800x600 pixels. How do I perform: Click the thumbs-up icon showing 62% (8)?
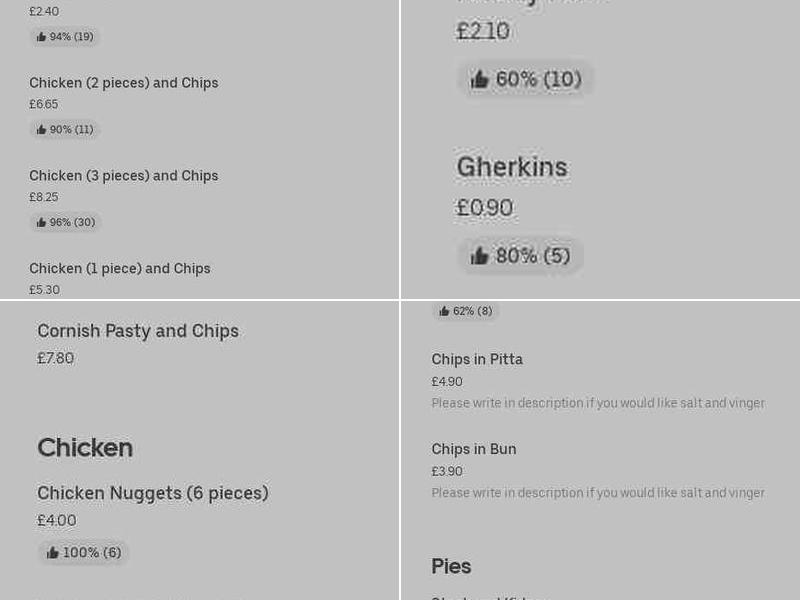442,311
